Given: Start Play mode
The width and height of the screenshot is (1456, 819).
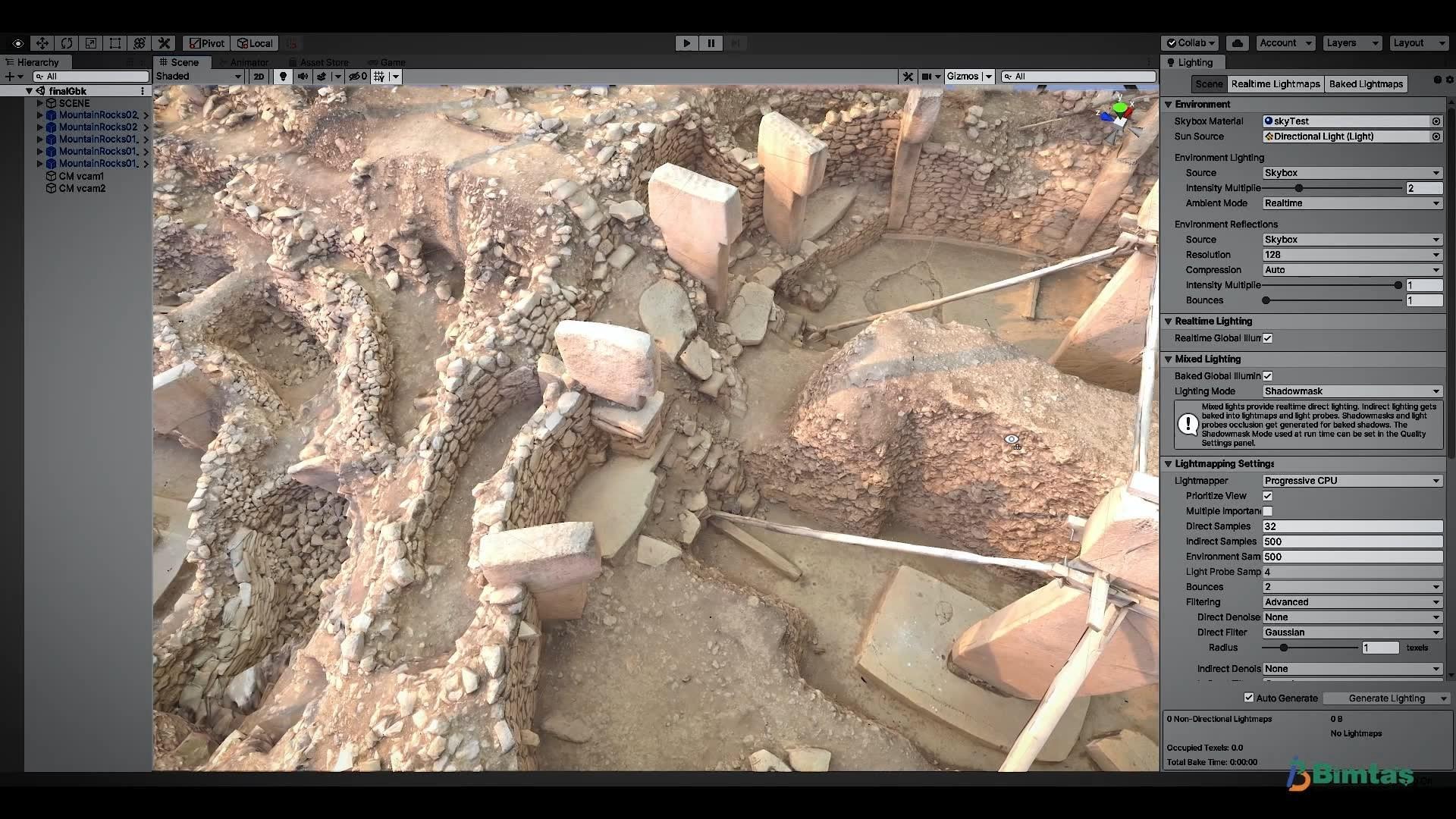Looking at the screenshot, I should point(686,43).
